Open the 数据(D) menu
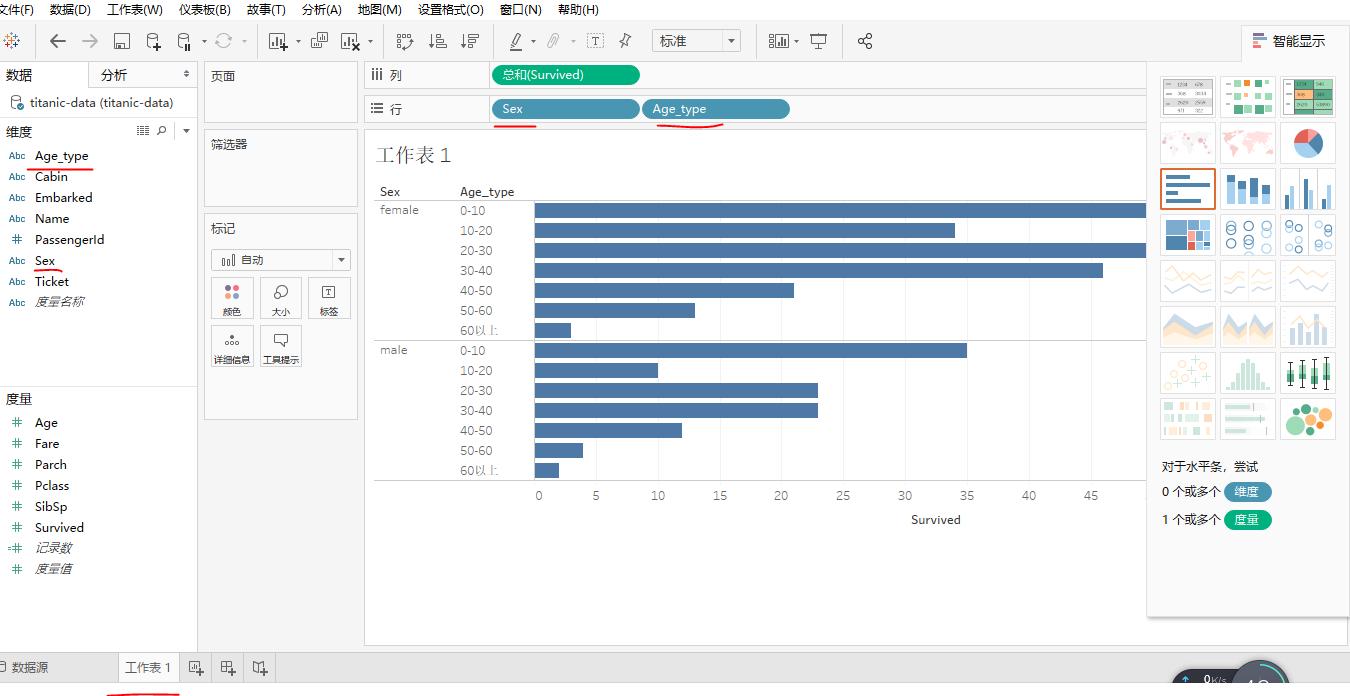This screenshot has width=1350, height=696. (x=70, y=9)
